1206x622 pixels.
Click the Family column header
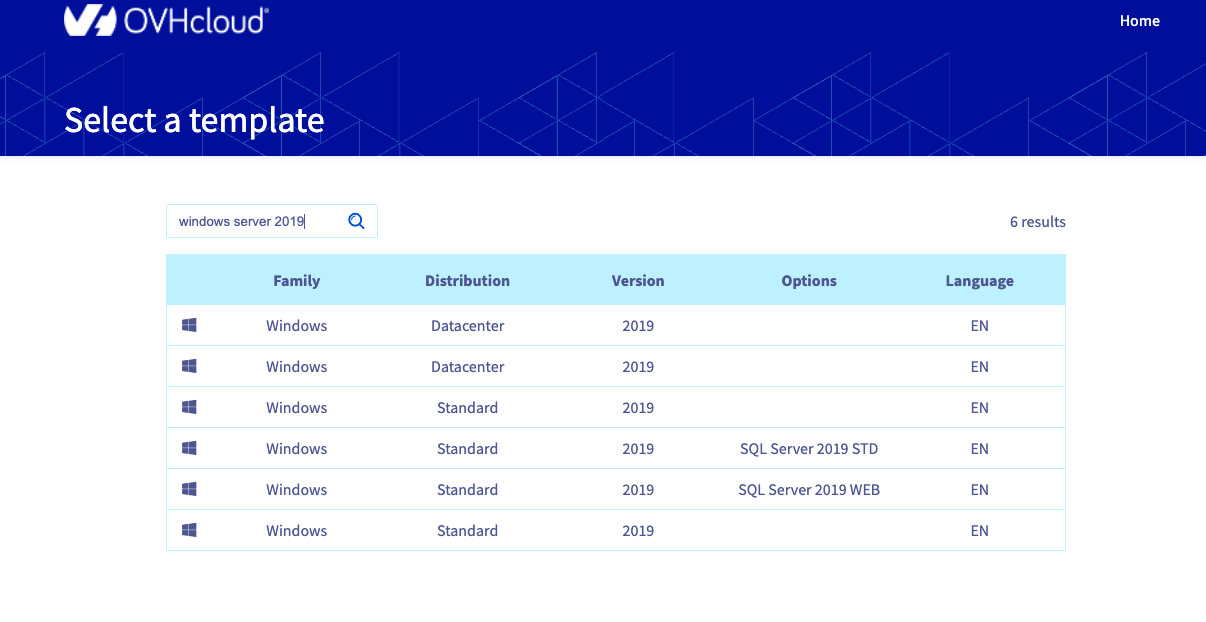click(297, 281)
